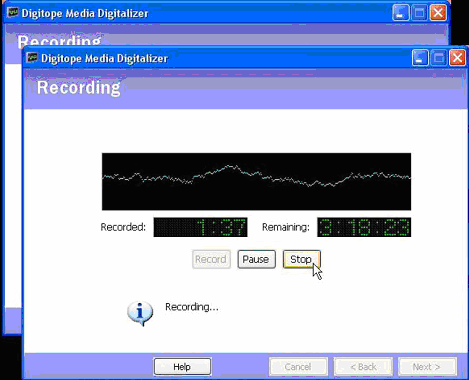The width and height of the screenshot is (469, 380).
Task: Click the blue info bubble icon
Action: pos(140,313)
